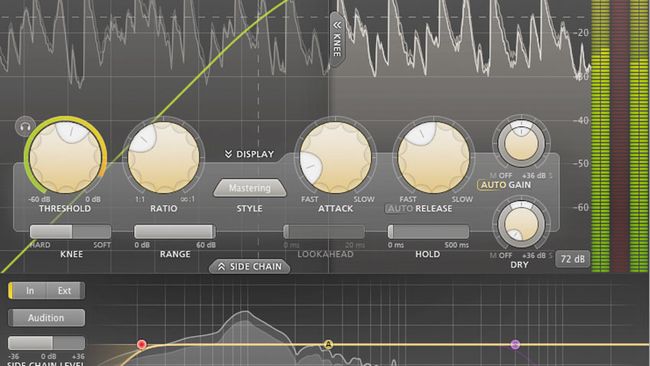
Task: Click the headphone audition icon near Threshold
Action: (25, 126)
